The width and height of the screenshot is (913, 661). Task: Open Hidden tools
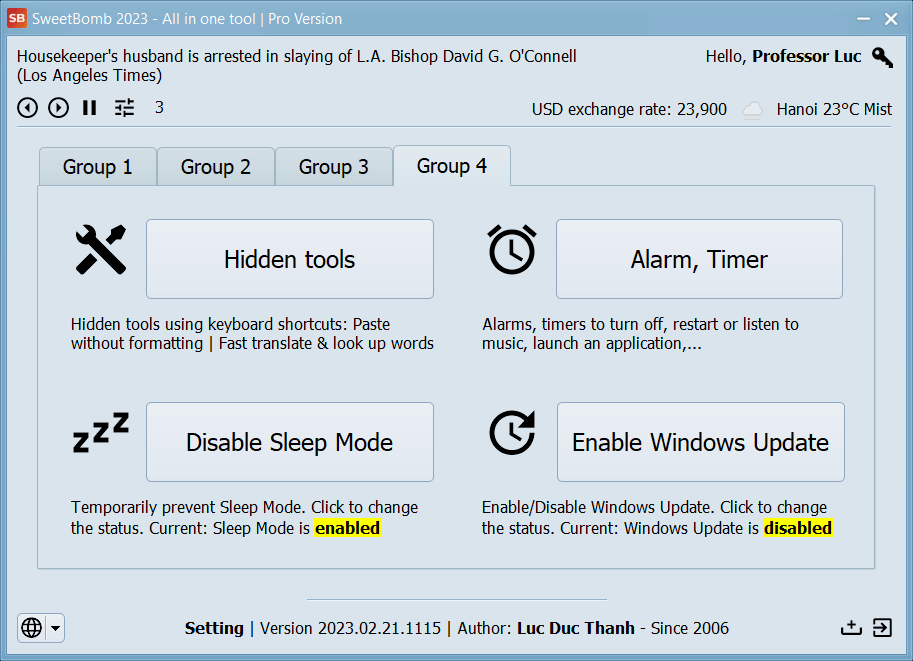tap(290, 260)
